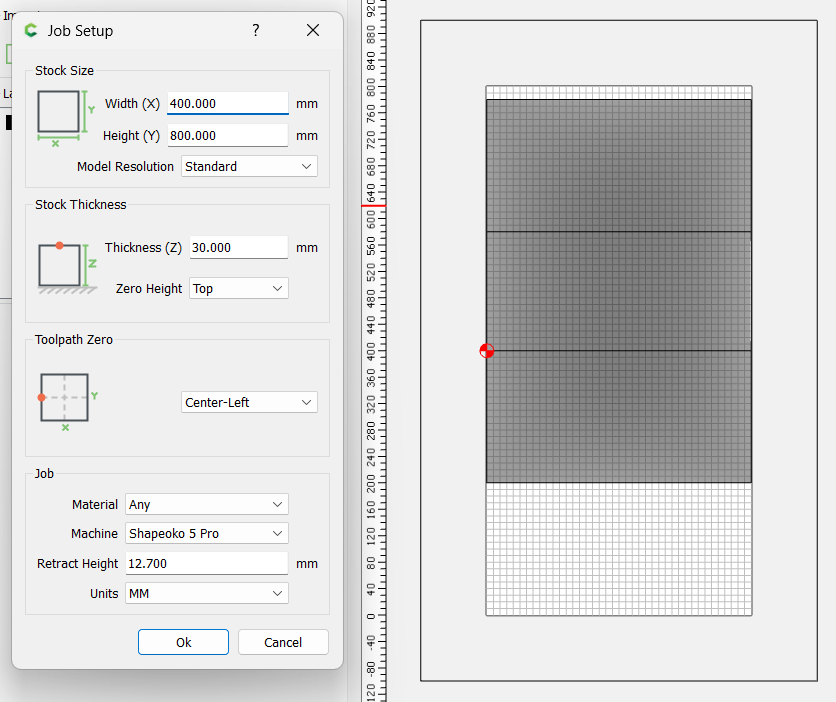Open the Model Resolution dropdown
This screenshot has width=836, height=702.
[x=249, y=167]
